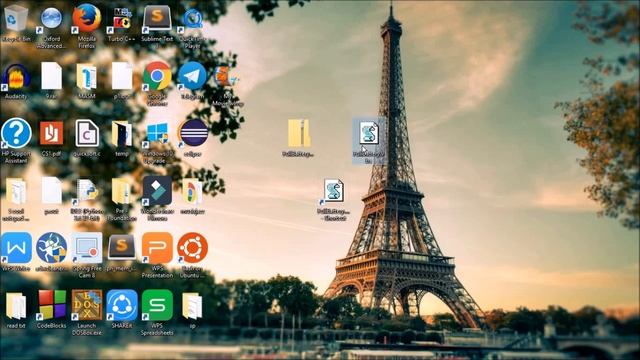Click blank file left of Google Chrome
Viewport: 640px width, 360px height.
122,76
